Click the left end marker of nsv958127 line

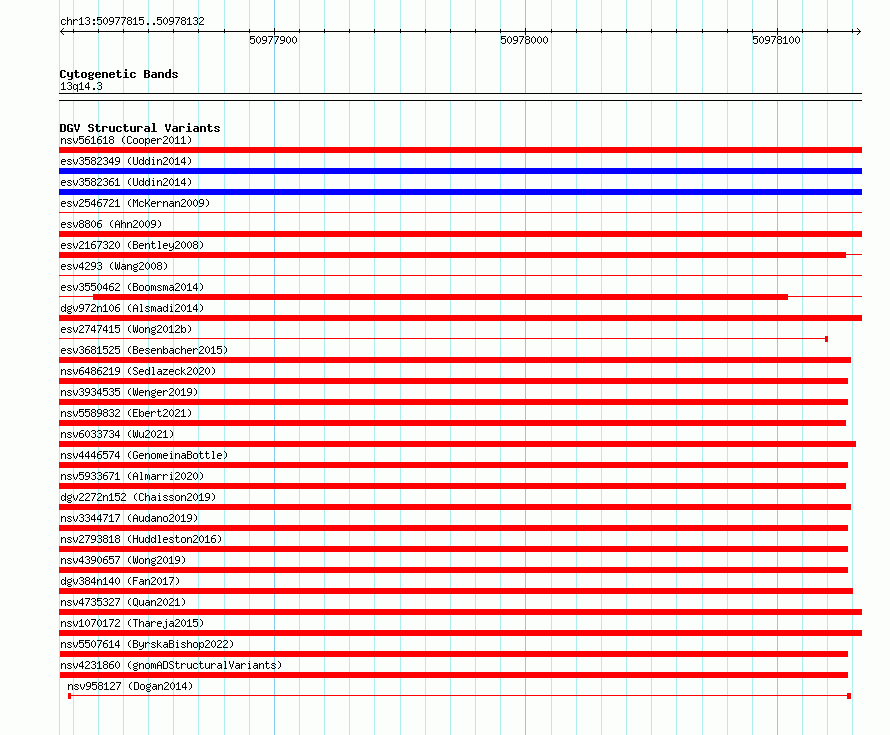click(69, 696)
